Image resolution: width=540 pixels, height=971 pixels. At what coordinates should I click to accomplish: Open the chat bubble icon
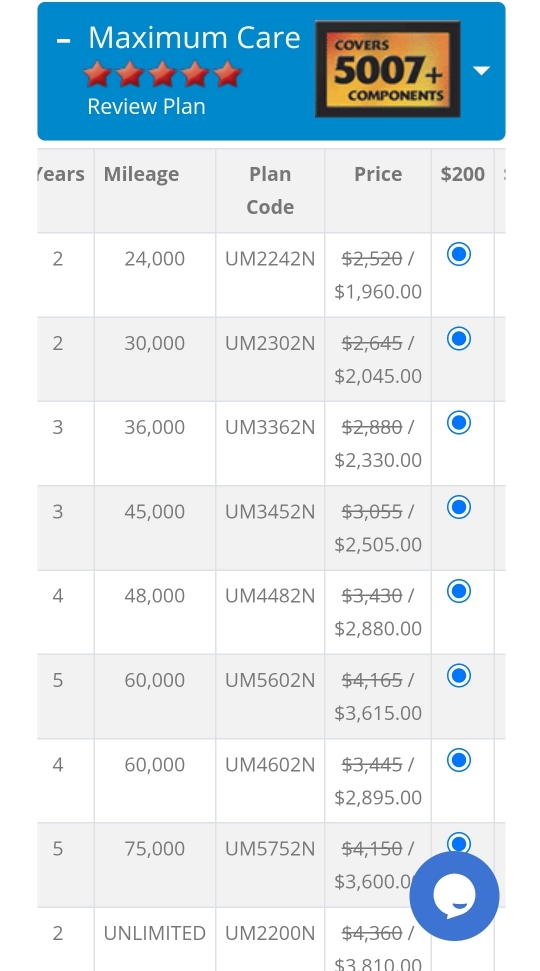coord(454,895)
